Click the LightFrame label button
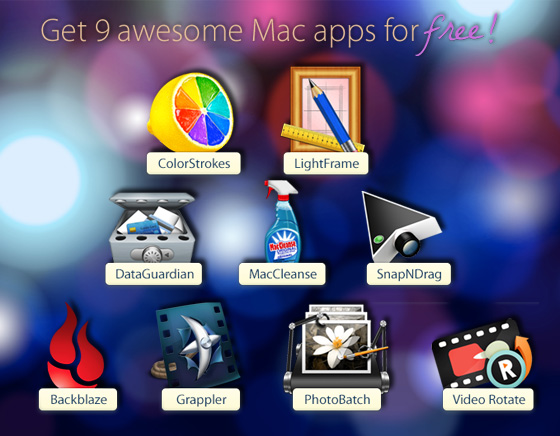This screenshot has height=436, width=560. (x=326, y=164)
